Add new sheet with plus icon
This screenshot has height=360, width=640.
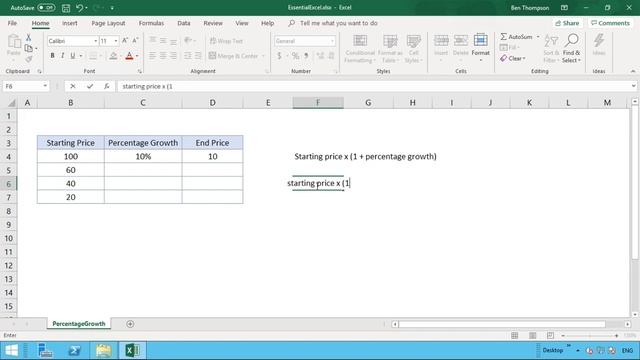(x=130, y=324)
